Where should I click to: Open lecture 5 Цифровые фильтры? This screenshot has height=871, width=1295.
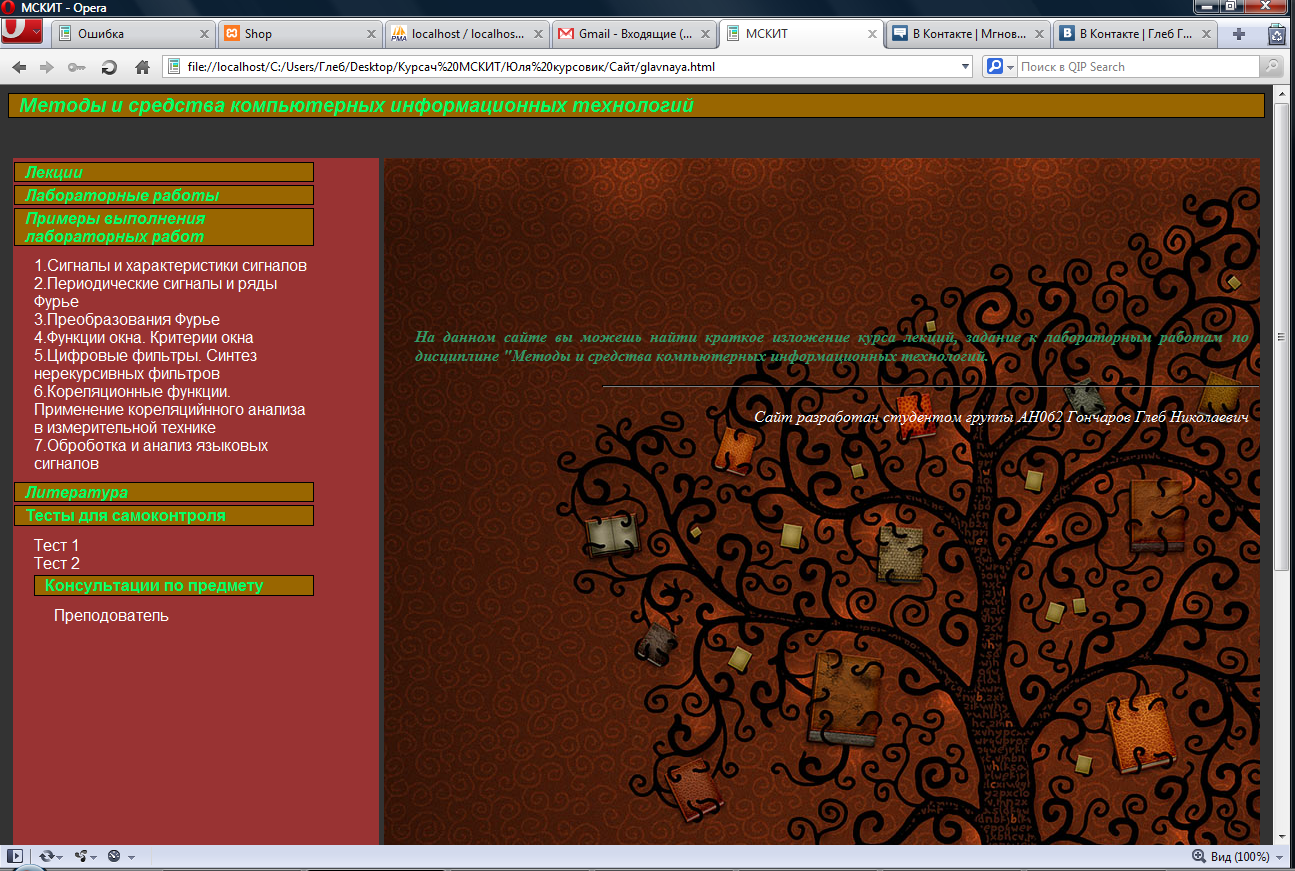tap(146, 364)
